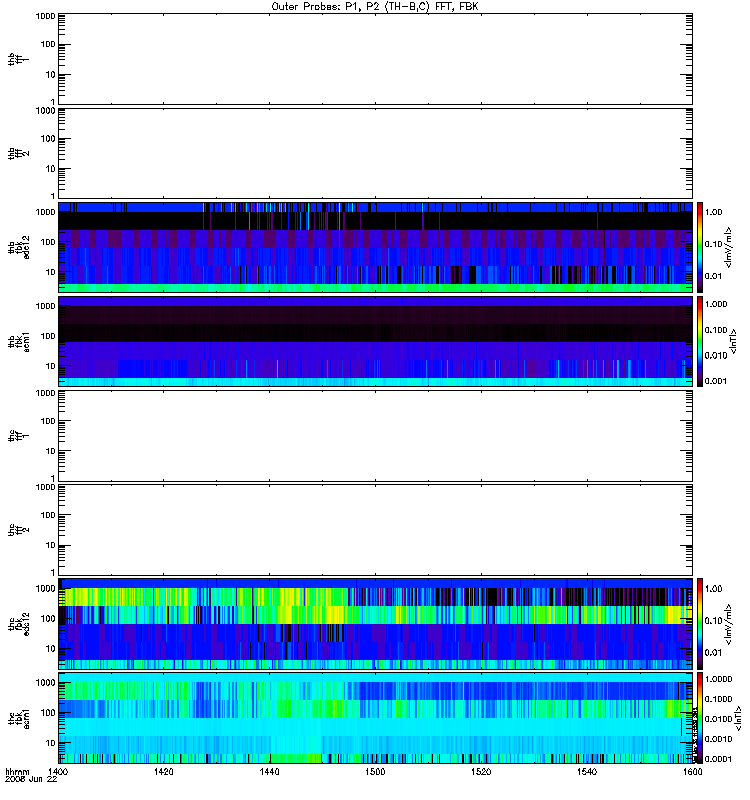Click the "1540" time axis label
Screen dimensions: 750x800
click(587, 771)
